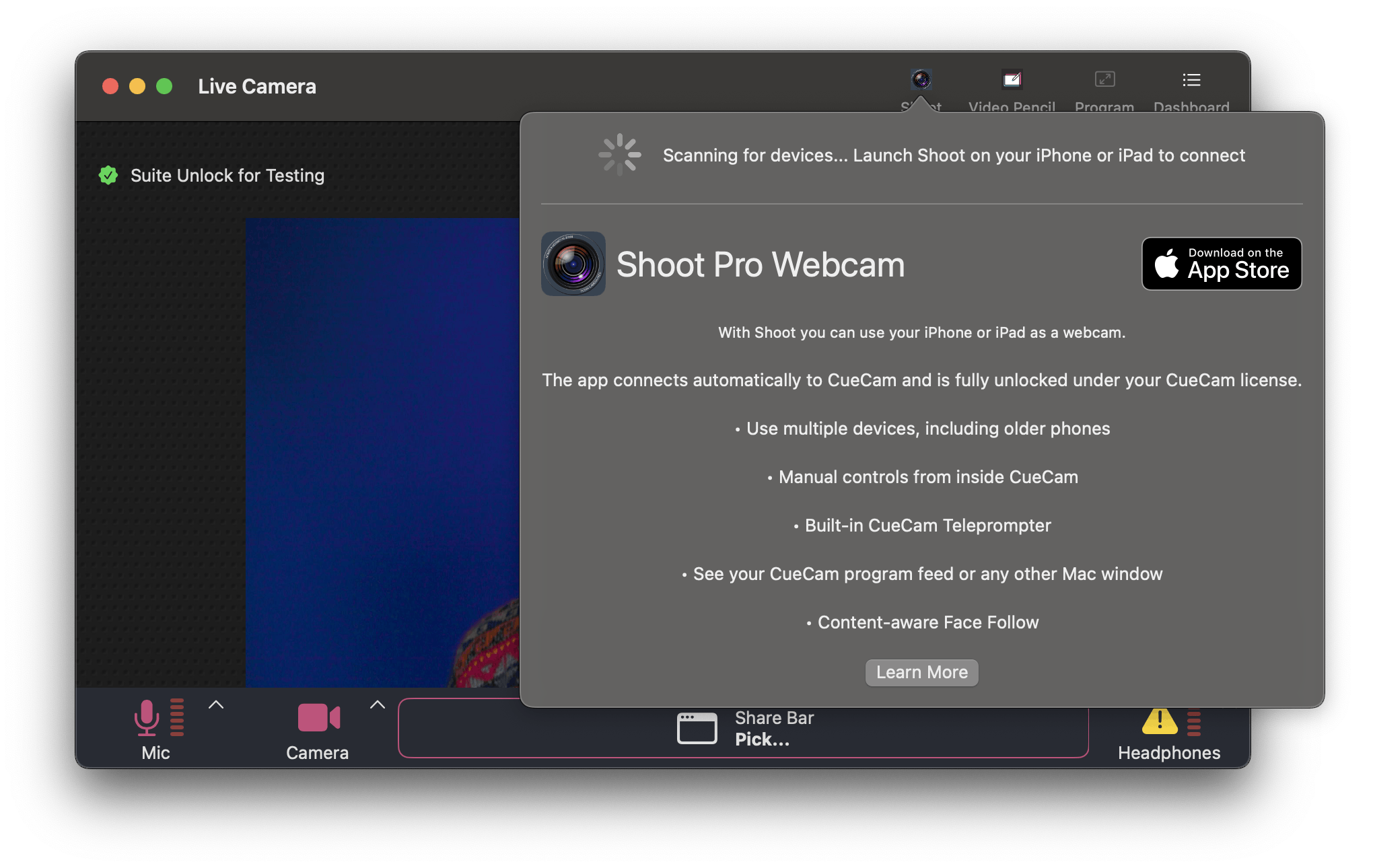Click the 'The app connects automatically' sentence
Viewport: 1373px width, 868px height.
[922, 380]
